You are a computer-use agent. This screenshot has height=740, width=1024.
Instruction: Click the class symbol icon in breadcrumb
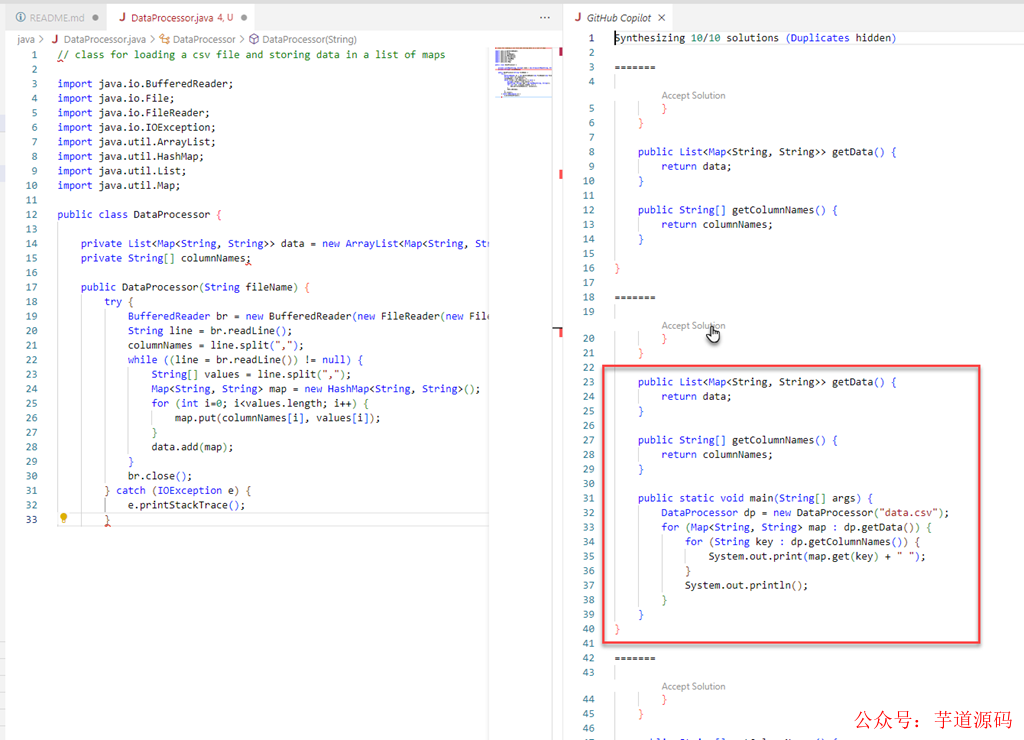pos(165,39)
